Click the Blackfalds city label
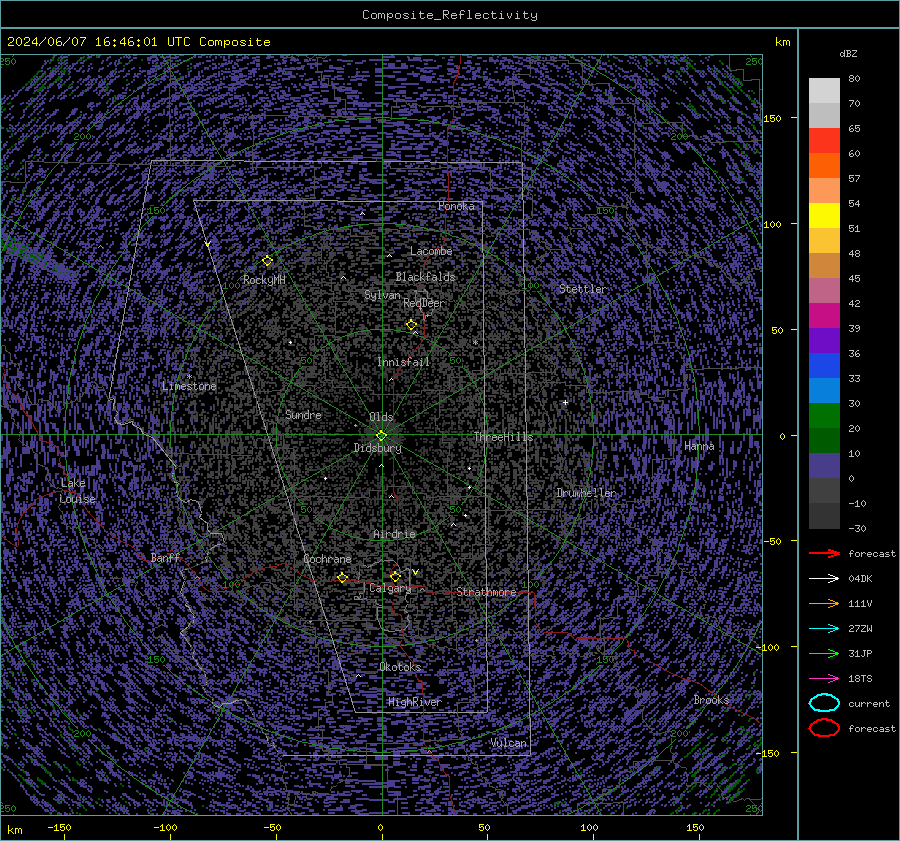This screenshot has height=841, width=900. (x=425, y=277)
